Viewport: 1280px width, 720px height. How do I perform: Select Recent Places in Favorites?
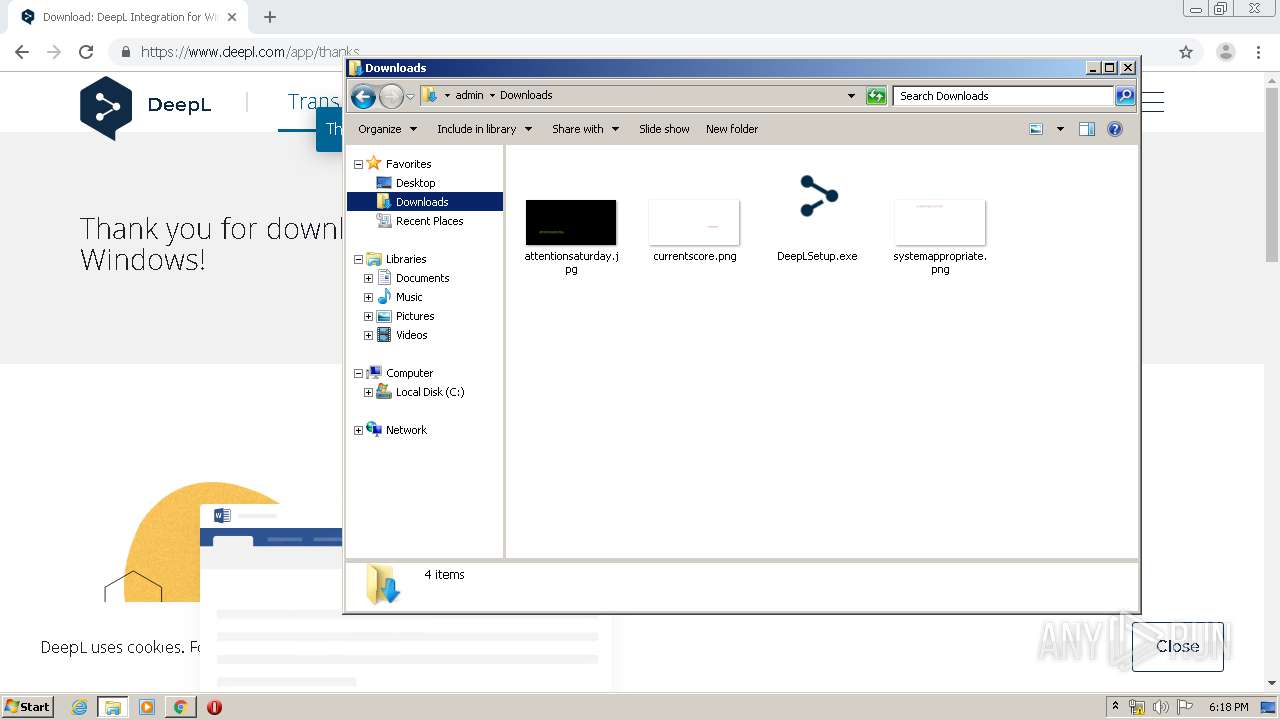tap(429, 221)
